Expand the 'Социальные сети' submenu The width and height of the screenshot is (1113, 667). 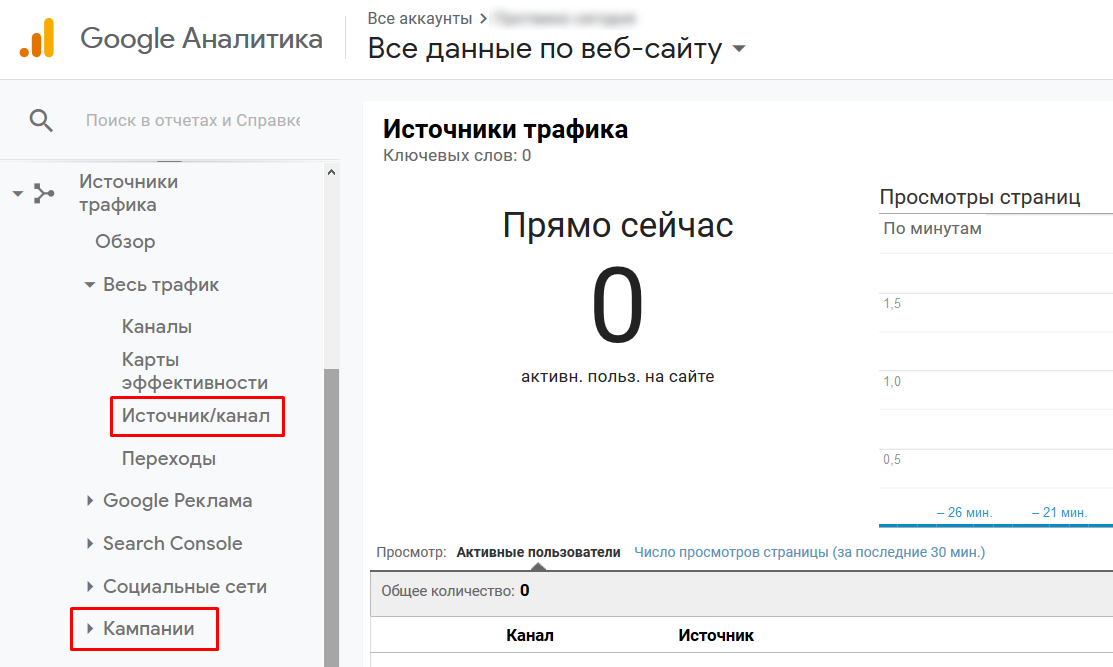(89, 586)
